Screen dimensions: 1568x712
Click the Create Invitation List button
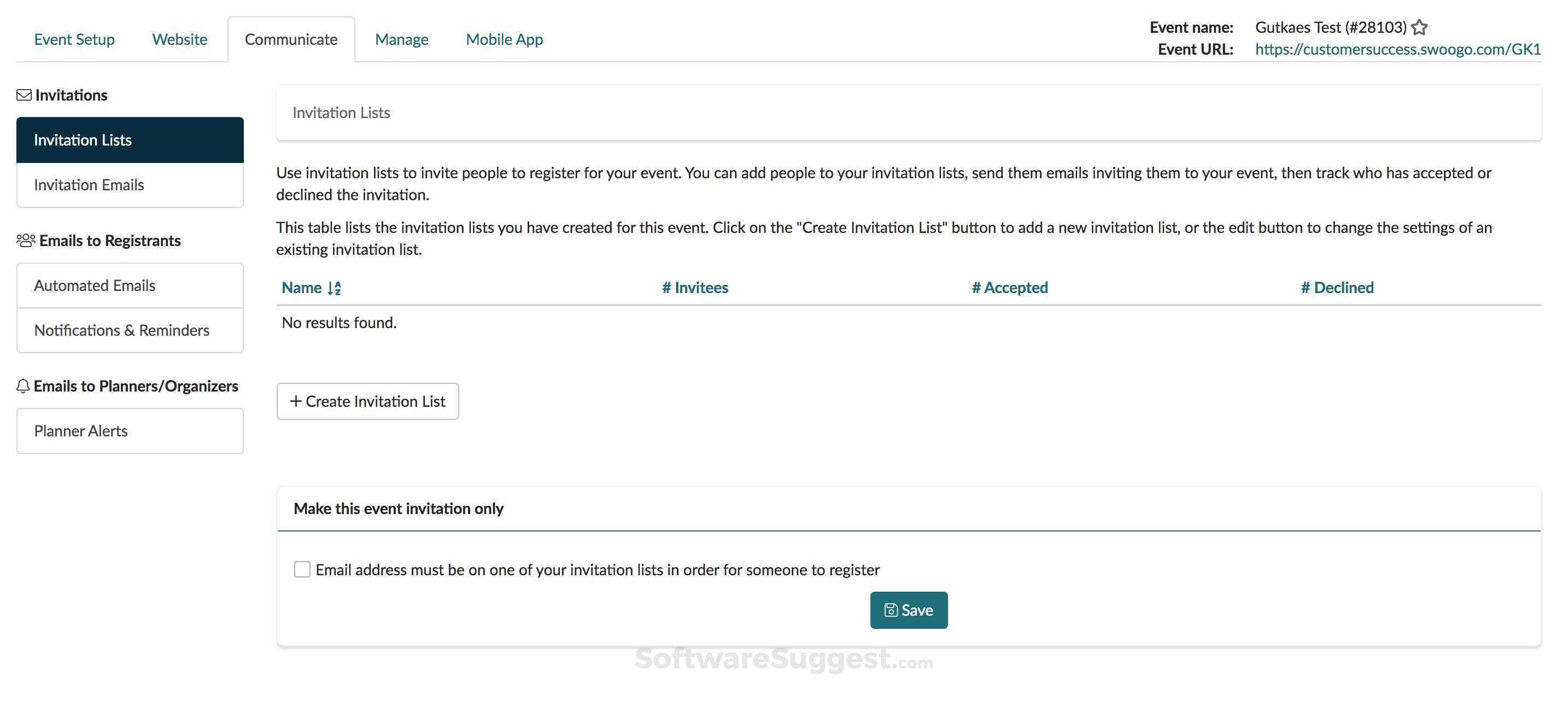pyautogui.click(x=367, y=401)
